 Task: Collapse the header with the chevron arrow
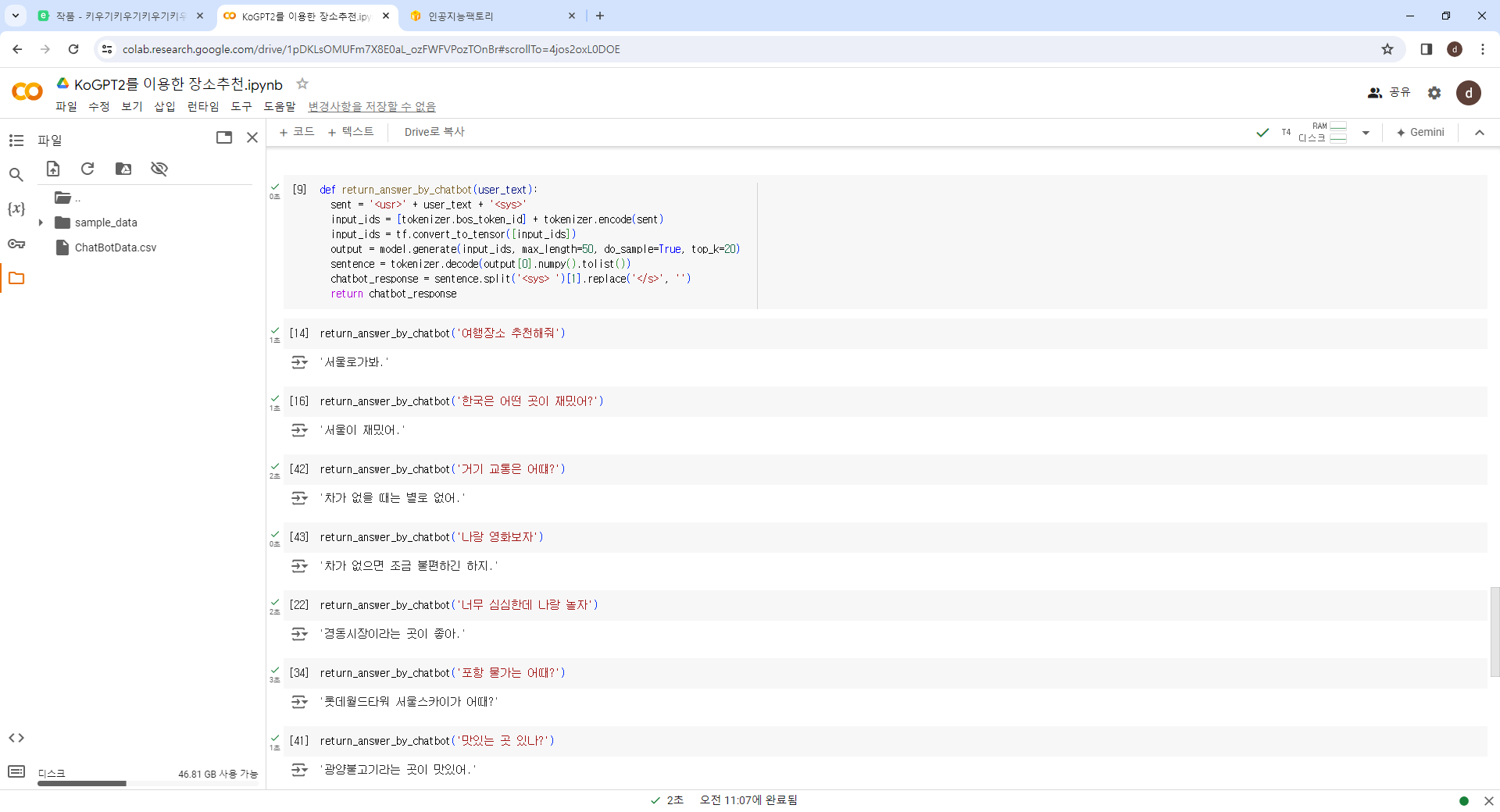(1479, 133)
